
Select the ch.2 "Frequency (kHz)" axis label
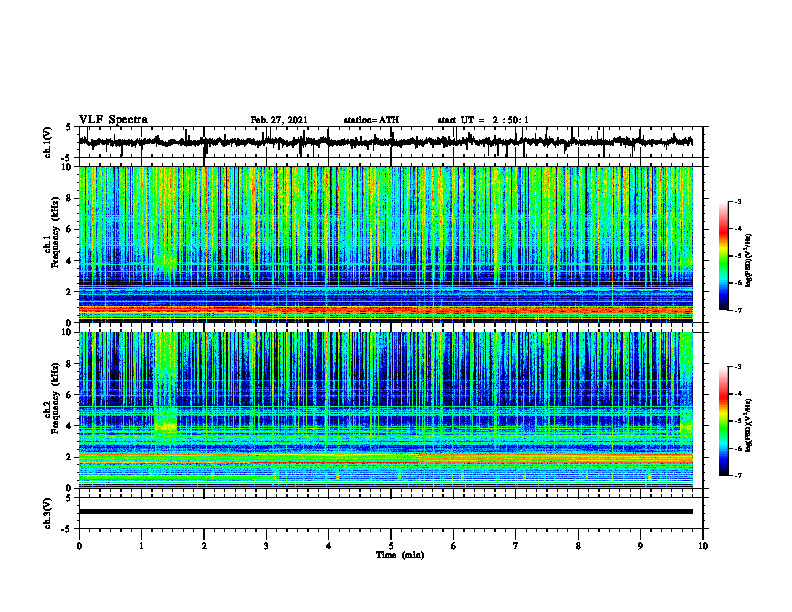[56, 398]
